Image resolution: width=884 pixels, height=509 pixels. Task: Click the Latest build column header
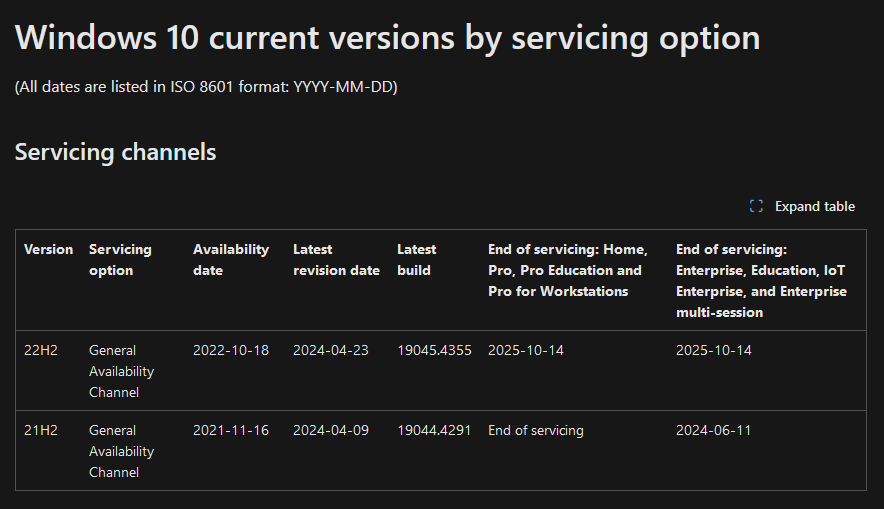(x=416, y=260)
